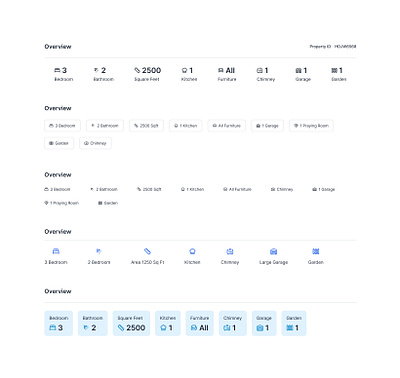Open the light-blue Bathroom card showing 2
The height and width of the screenshot is (378, 400).
point(93,323)
